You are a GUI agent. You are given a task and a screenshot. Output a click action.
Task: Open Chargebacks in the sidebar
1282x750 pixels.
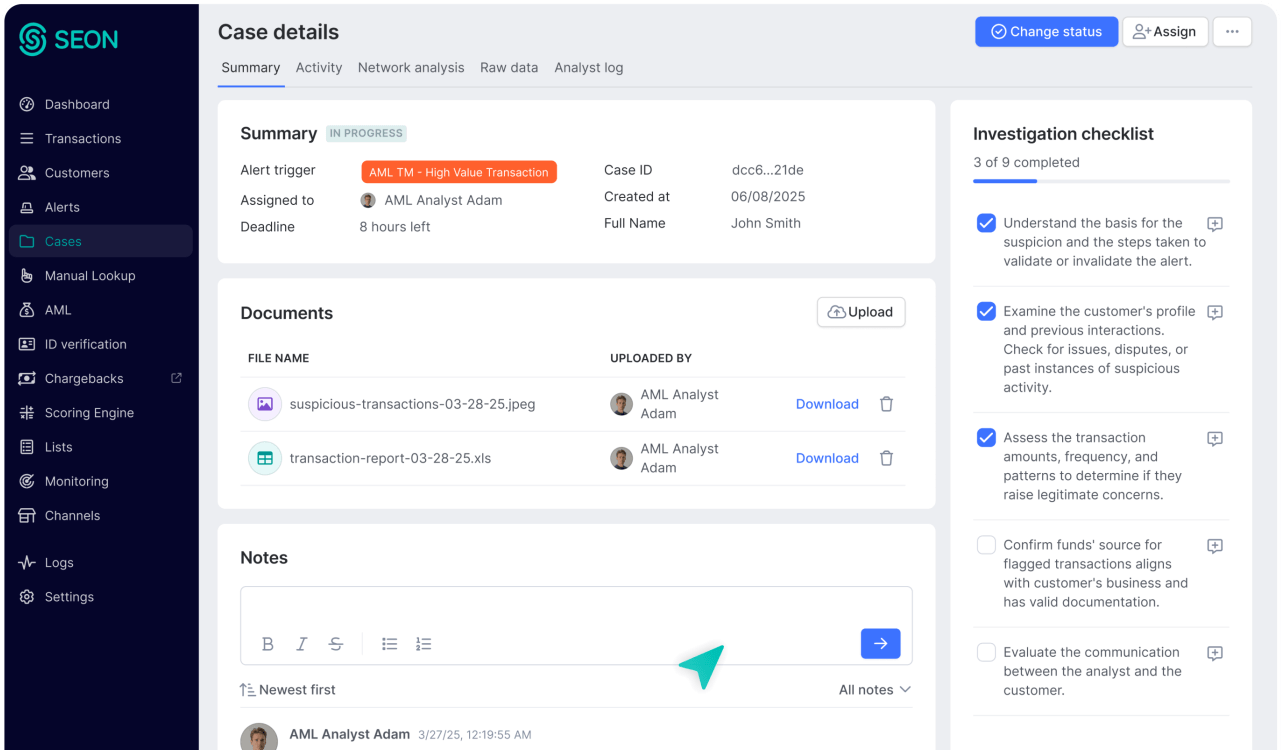click(x=84, y=378)
